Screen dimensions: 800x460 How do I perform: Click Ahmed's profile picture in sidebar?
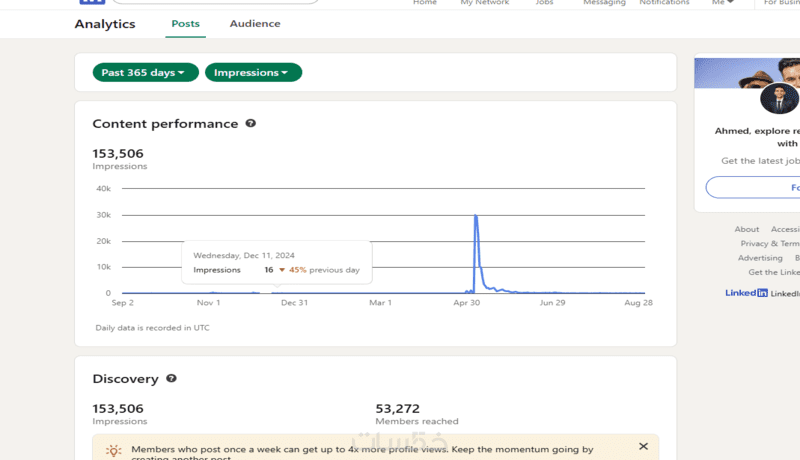pyautogui.click(x=779, y=99)
